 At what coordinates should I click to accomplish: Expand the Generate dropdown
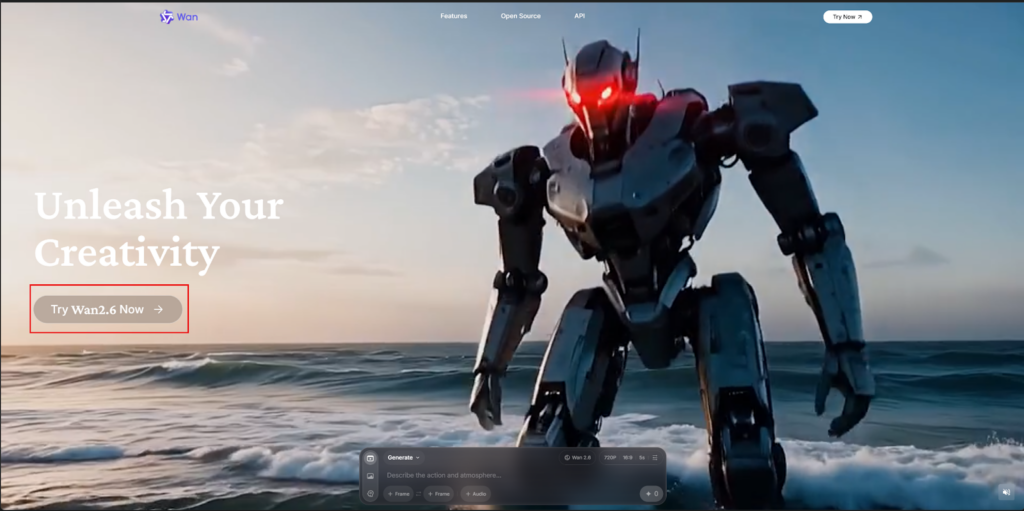click(404, 458)
